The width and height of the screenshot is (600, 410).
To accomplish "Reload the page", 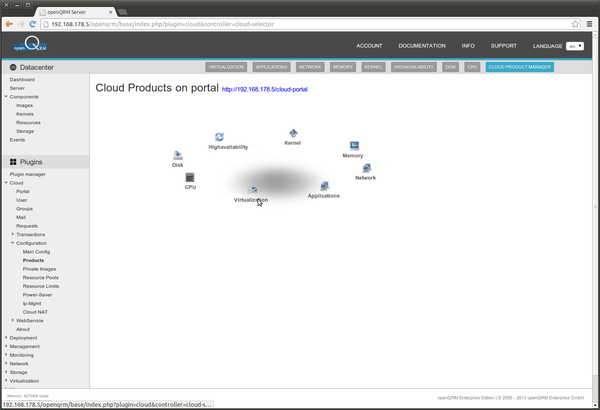I will 33,24.
